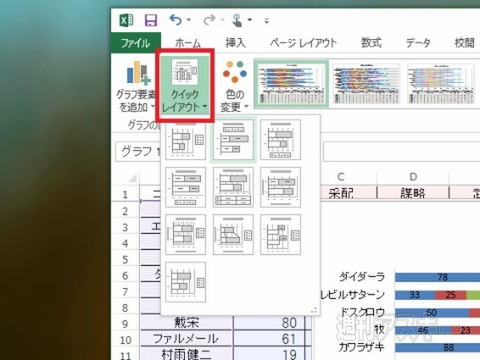The image size is (480, 360).
Task: Click the blue bar labeled 78
Action: 437,277
